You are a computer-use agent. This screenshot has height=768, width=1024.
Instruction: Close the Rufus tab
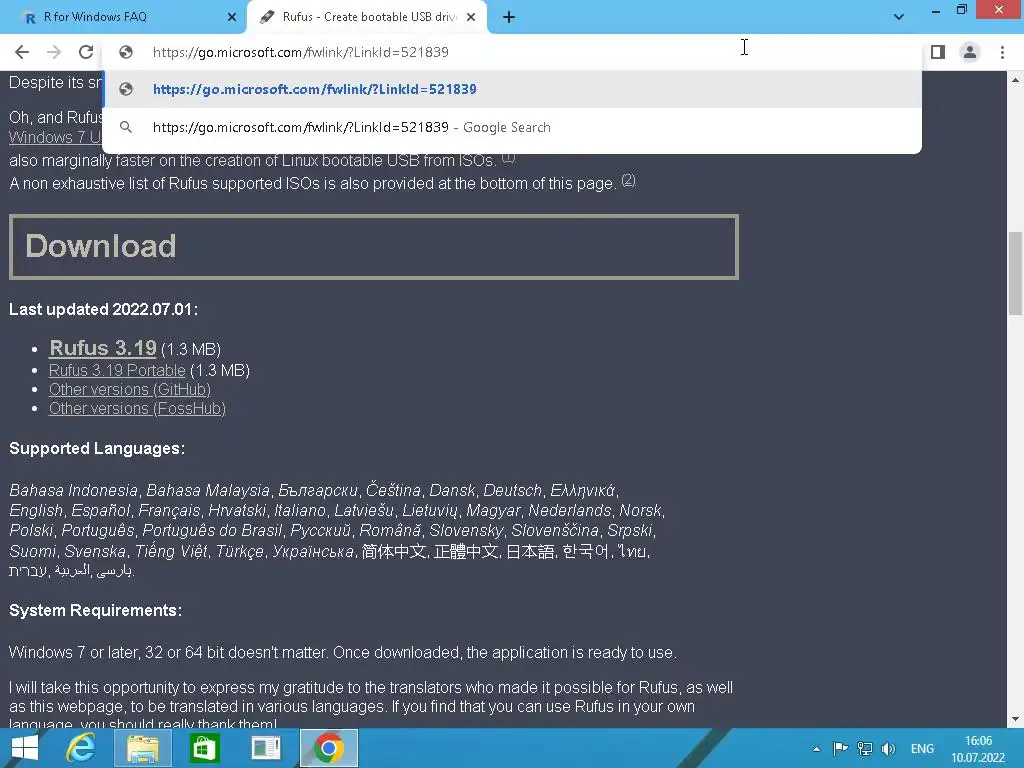click(471, 17)
